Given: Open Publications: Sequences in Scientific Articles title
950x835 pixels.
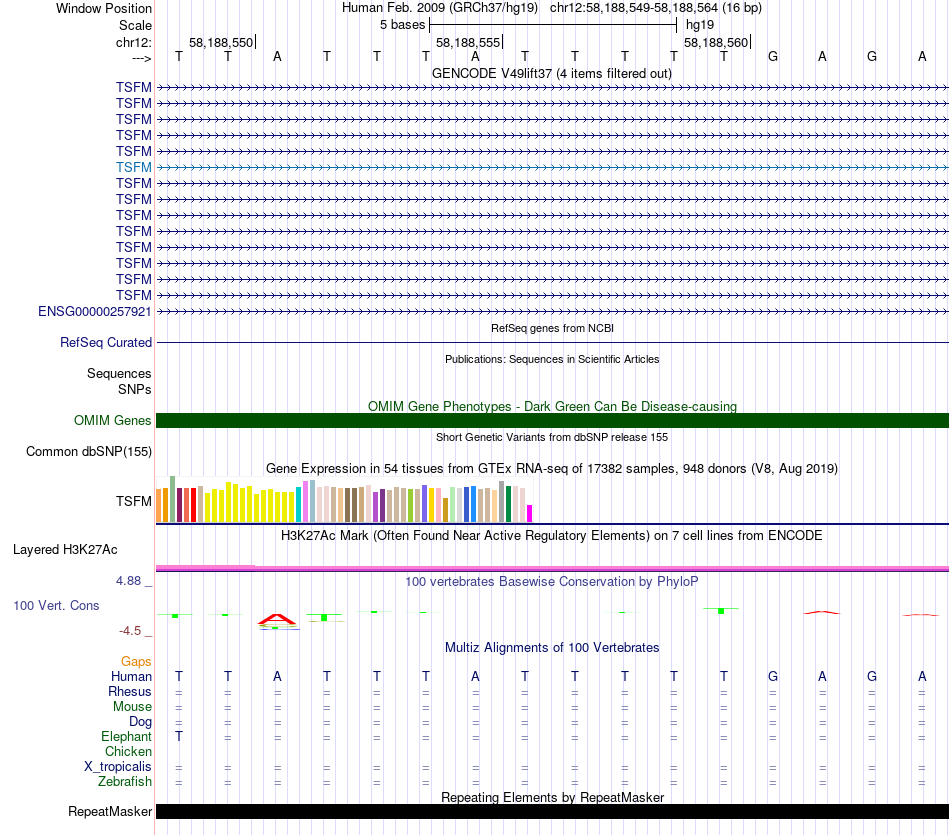Looking at the screenshot, I should (x=552, y=359).
